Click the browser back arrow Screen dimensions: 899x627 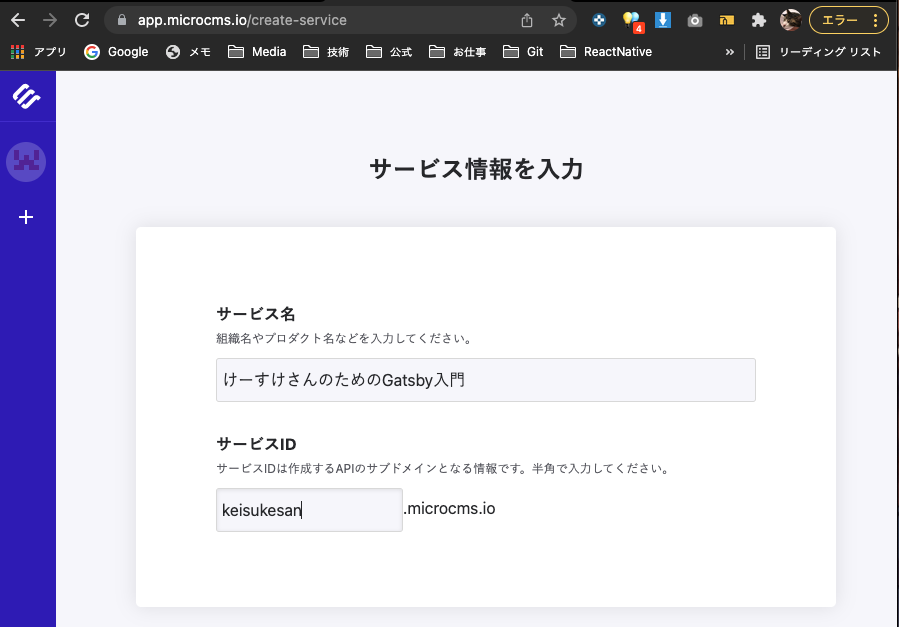click(18, 20)
